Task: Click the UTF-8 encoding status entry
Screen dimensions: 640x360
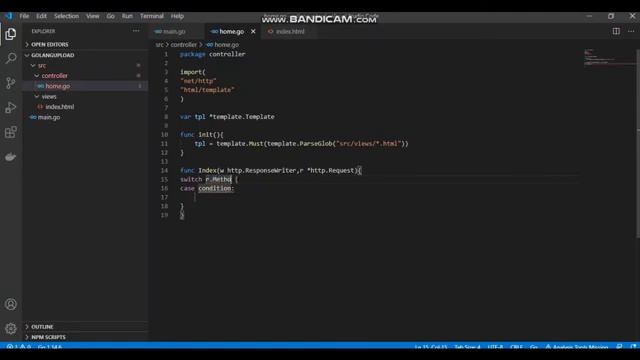Action: point(495,347)
